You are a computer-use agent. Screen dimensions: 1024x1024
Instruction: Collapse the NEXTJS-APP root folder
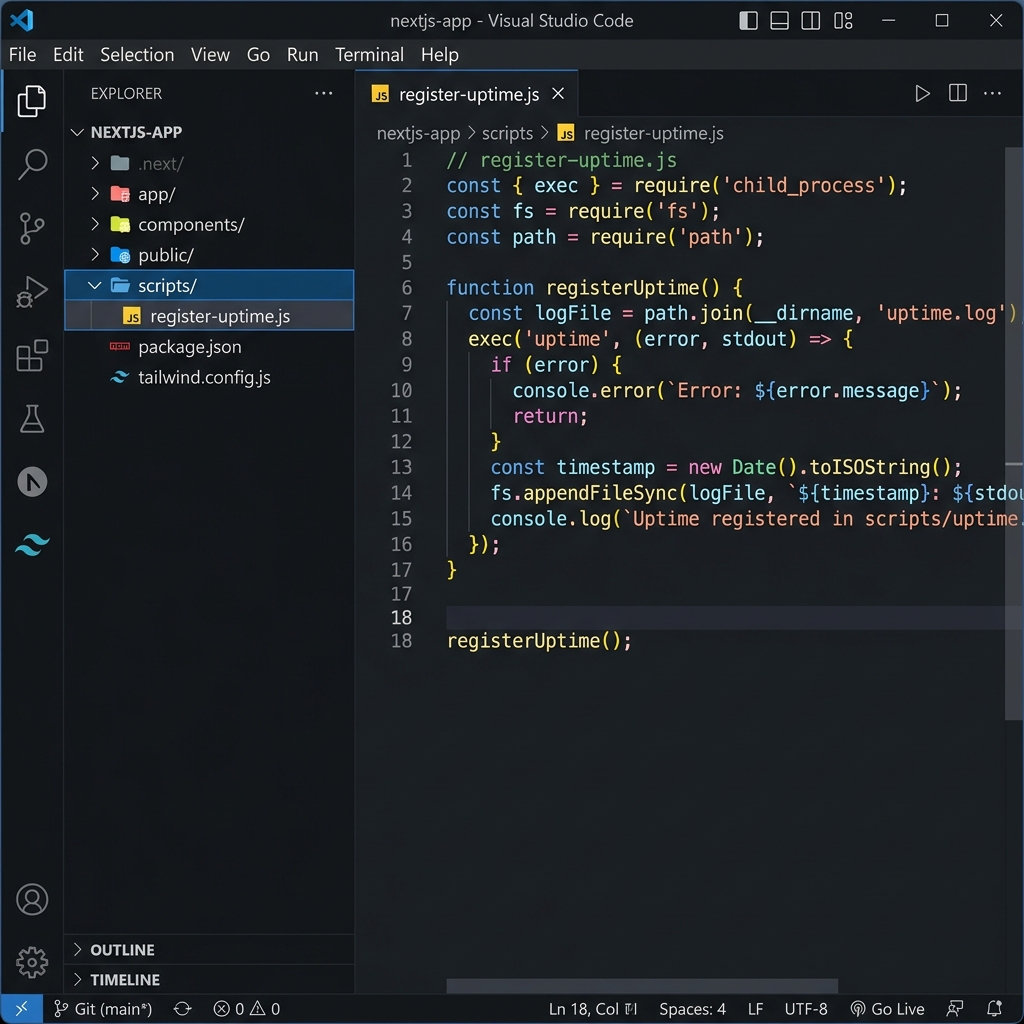[x=77, y=133]
